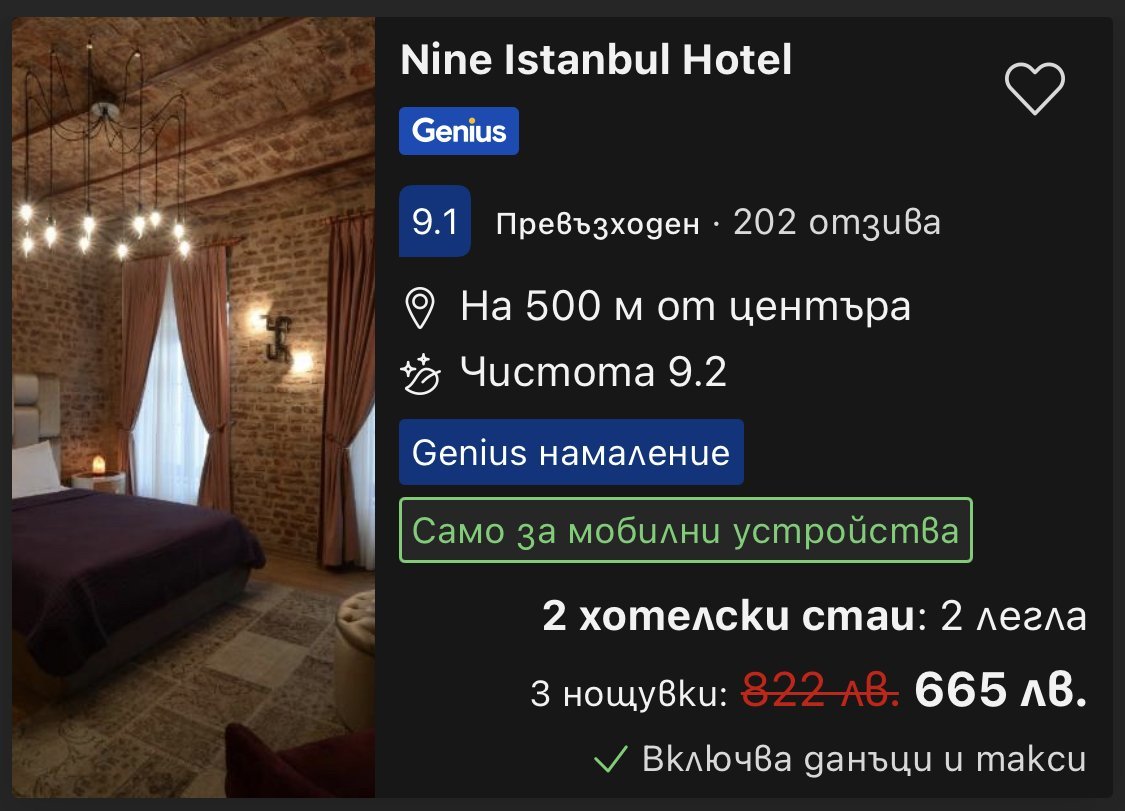
Task: Open the hotel room photo
Action: [194, 407]
